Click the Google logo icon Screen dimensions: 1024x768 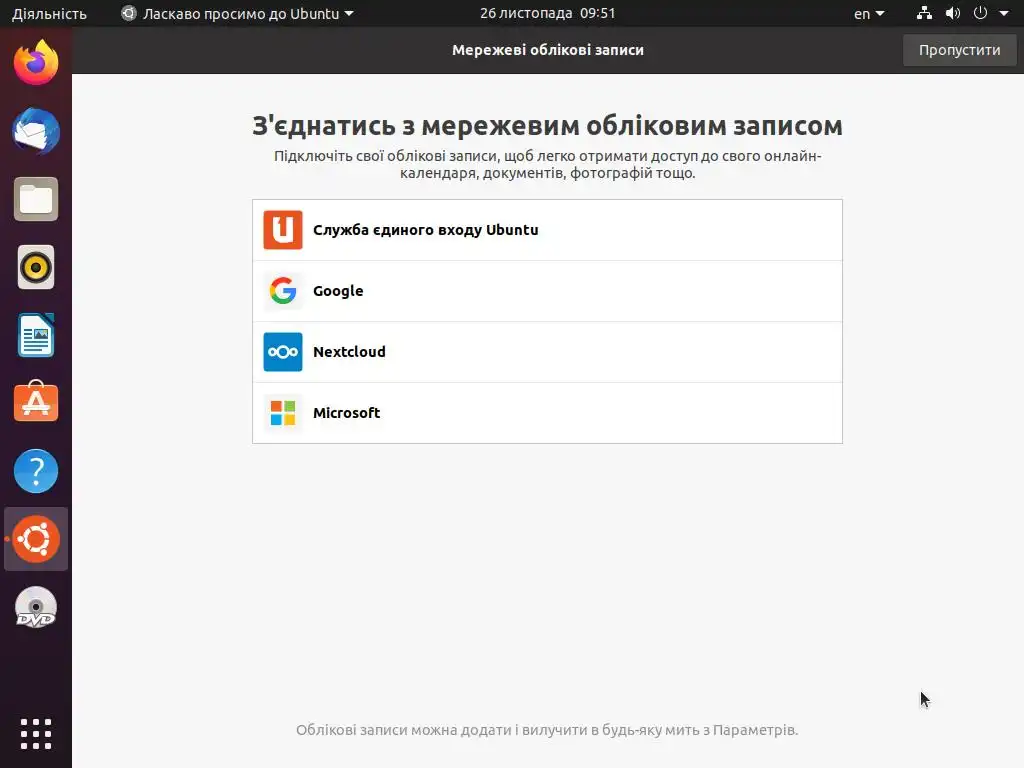283,291
